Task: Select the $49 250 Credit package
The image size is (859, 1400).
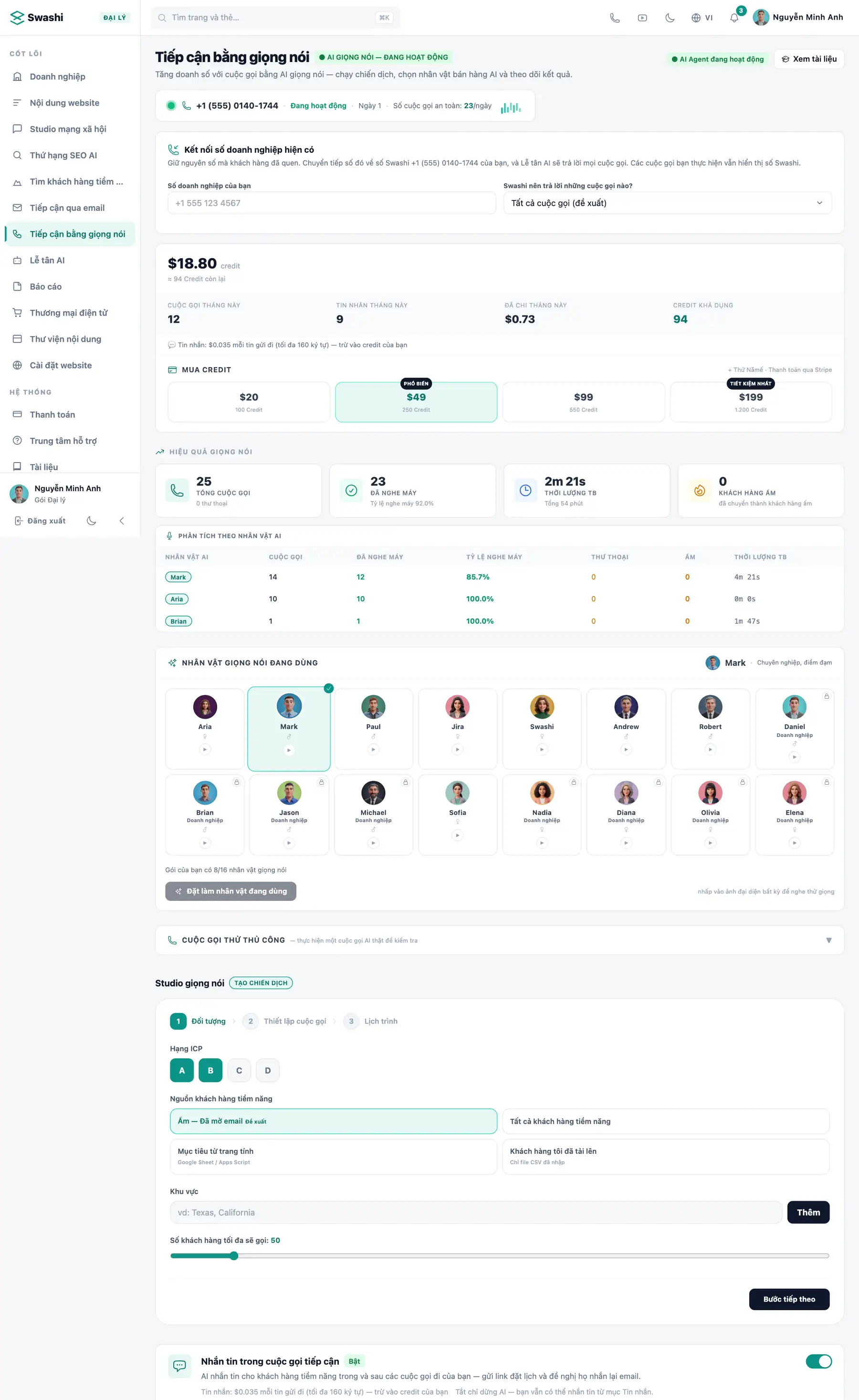Action: point(416,402)
